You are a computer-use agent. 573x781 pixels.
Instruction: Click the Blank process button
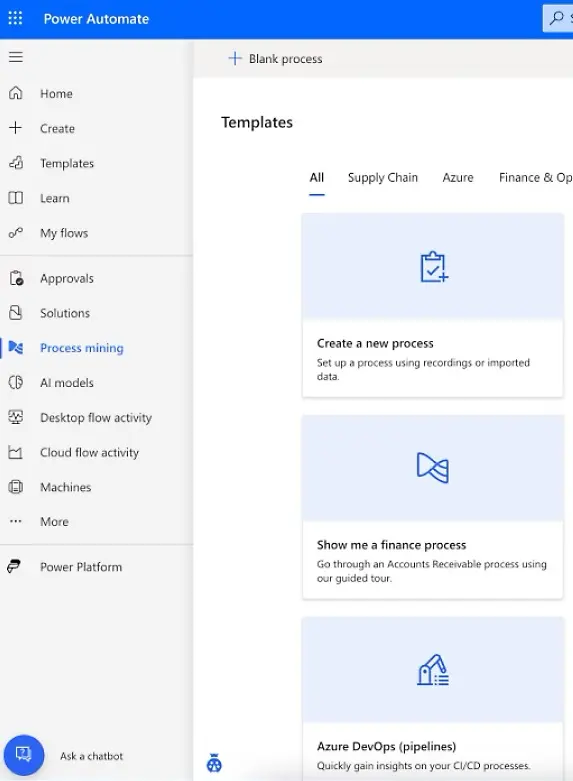point(275,59)
